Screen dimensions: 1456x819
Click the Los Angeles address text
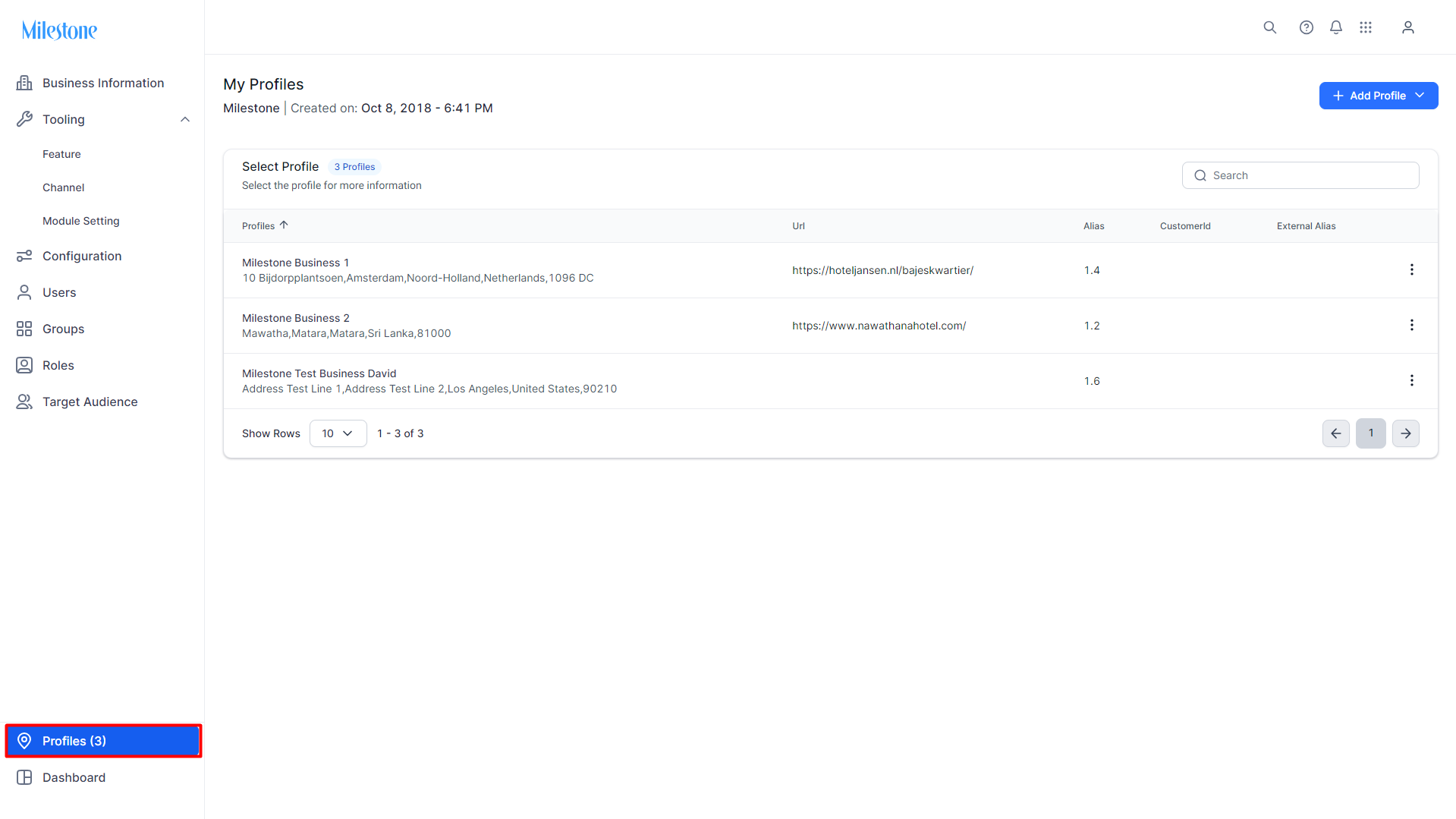click(x=429, y=389)
